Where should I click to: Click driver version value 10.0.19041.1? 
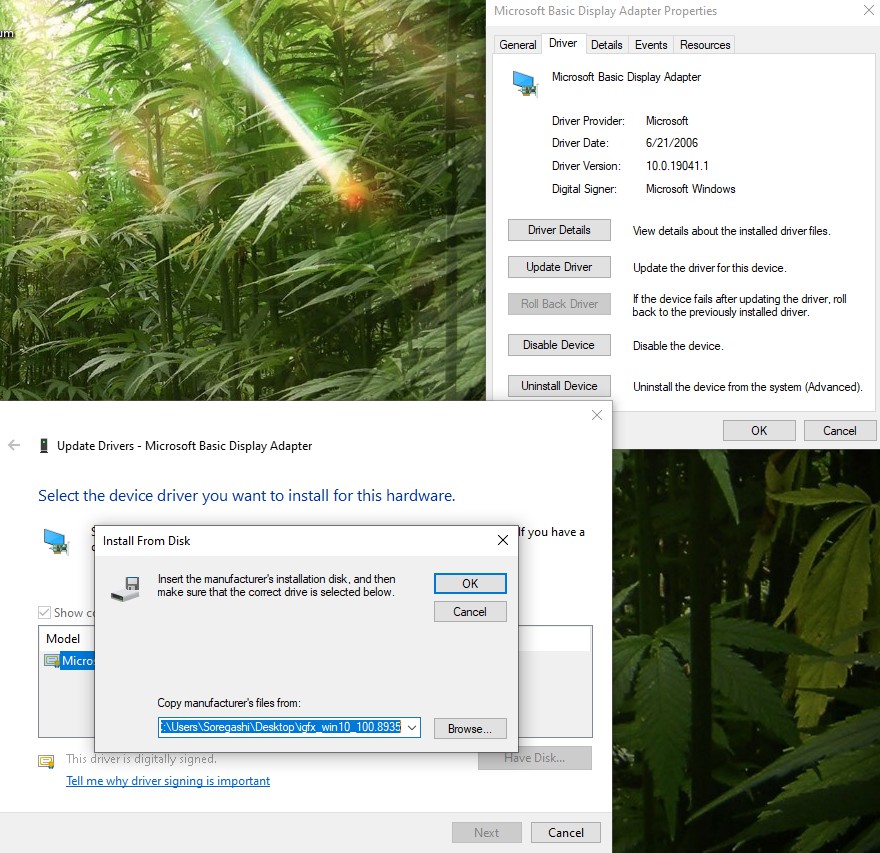pos(677,166)
